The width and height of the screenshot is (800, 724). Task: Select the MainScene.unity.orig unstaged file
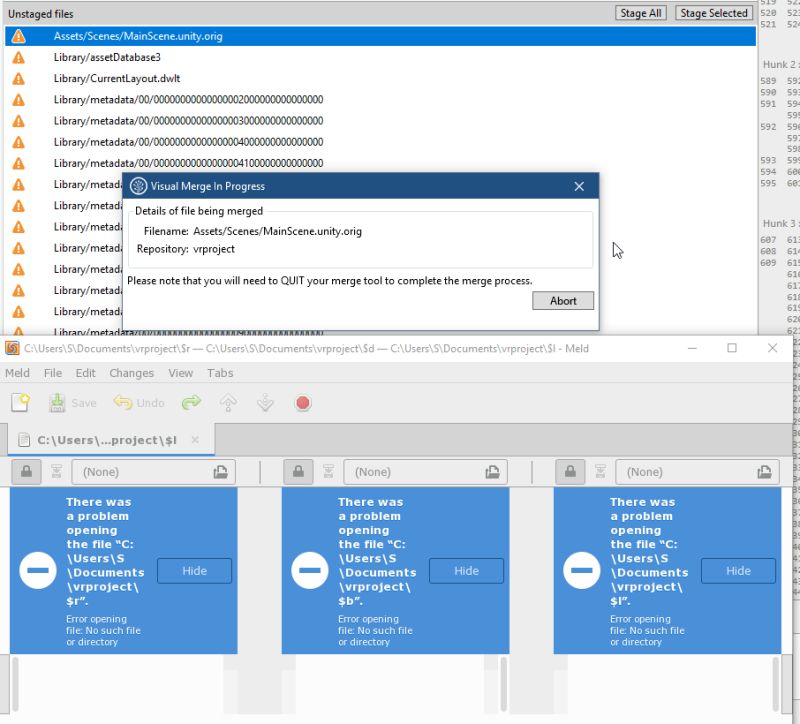click(x=140, y=35)
